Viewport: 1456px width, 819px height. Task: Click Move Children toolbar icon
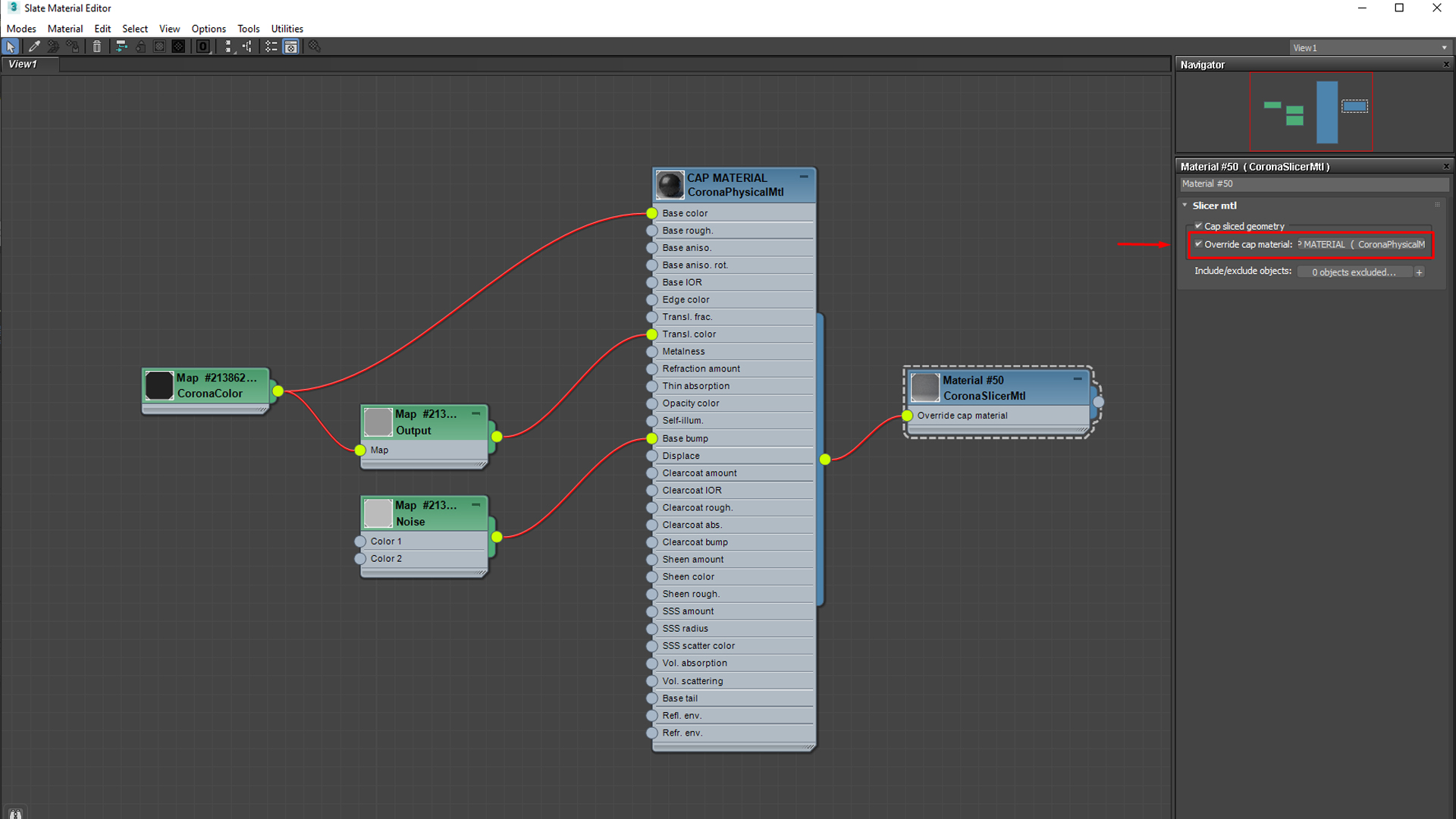(121, 47)
